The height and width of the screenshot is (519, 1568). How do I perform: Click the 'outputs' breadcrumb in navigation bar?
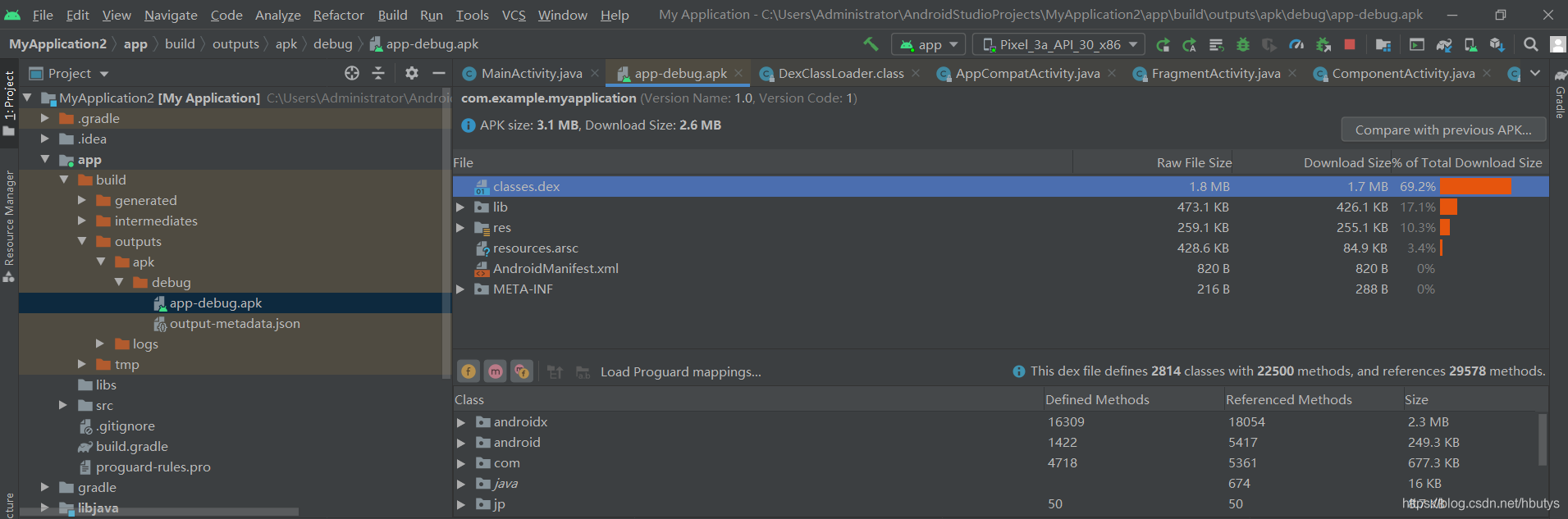235,44
